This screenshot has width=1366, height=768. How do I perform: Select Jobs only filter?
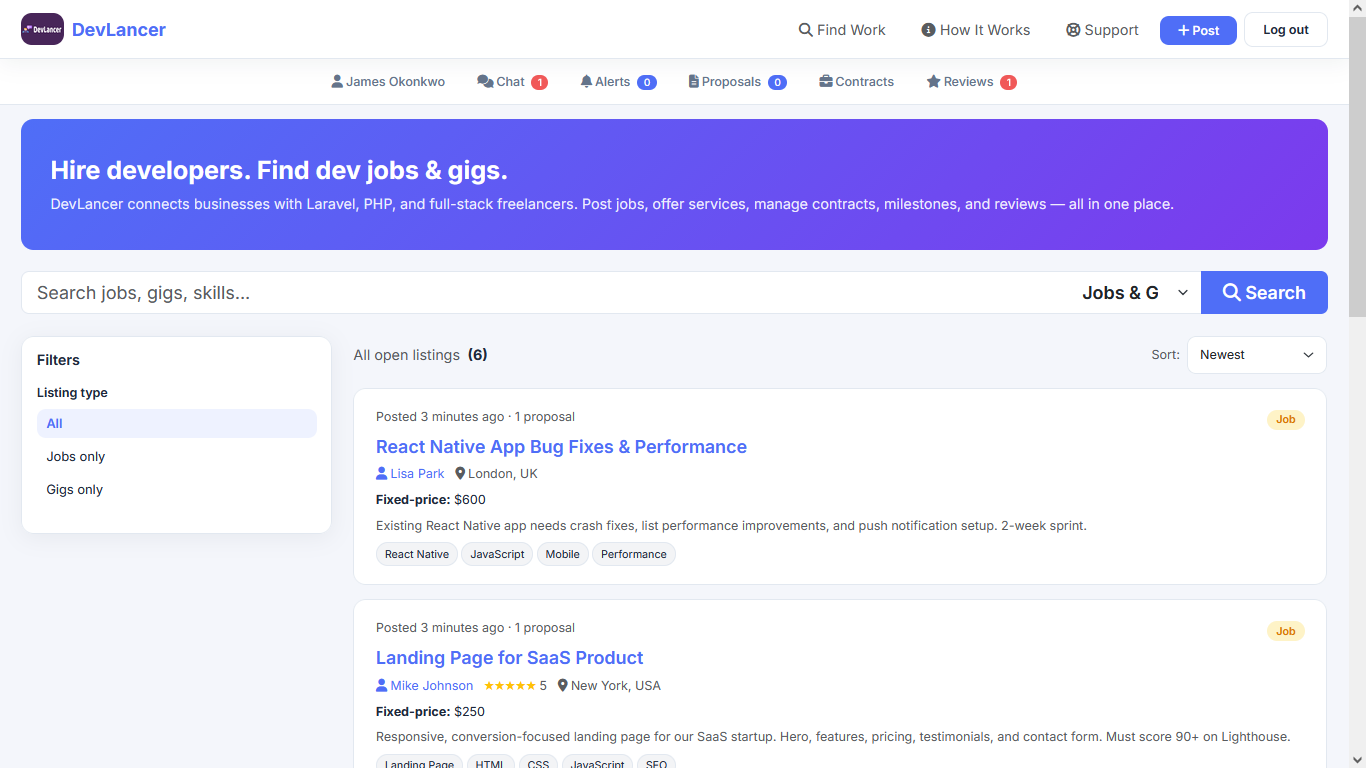[x=177, y=456]
